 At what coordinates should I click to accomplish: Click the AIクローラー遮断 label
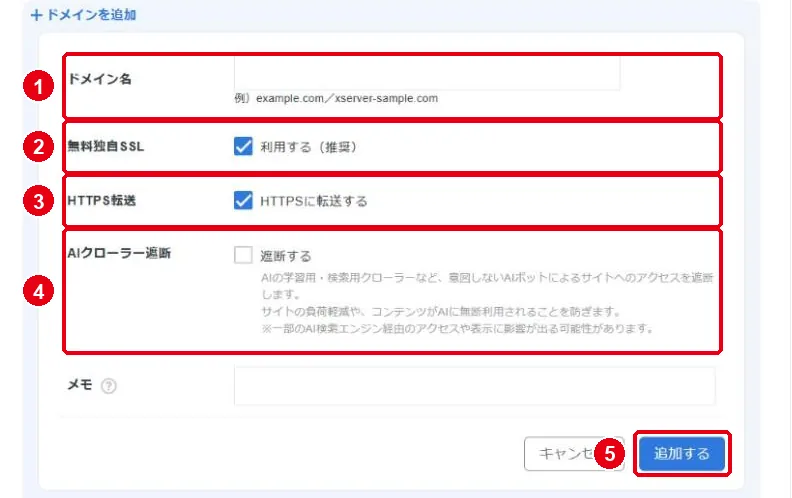tap(119, 253)
